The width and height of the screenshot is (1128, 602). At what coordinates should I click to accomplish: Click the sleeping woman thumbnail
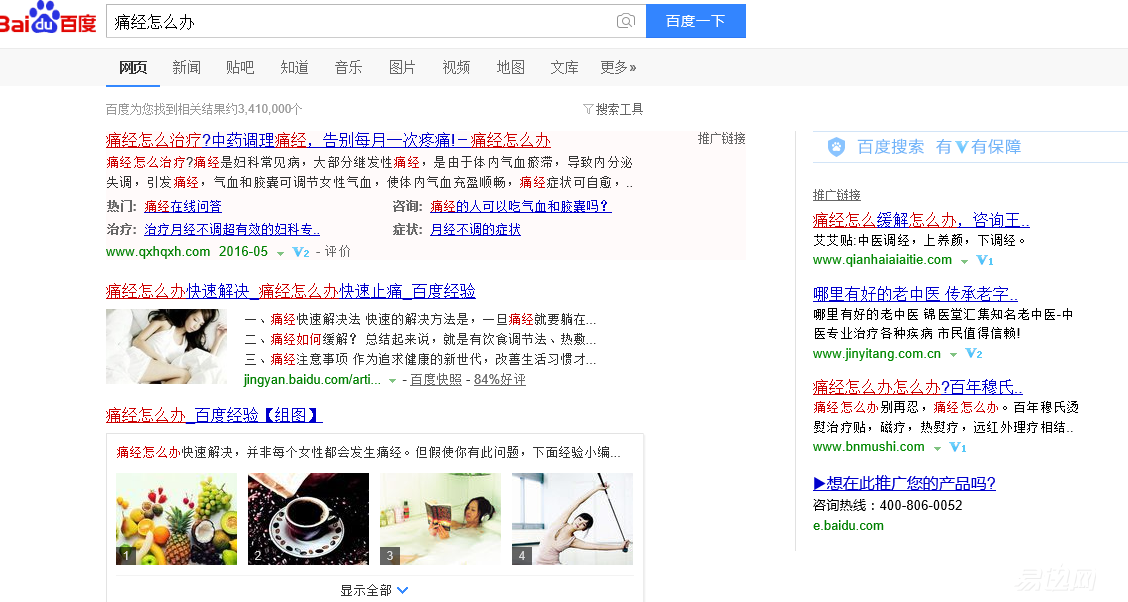click(x=166, y=347)
